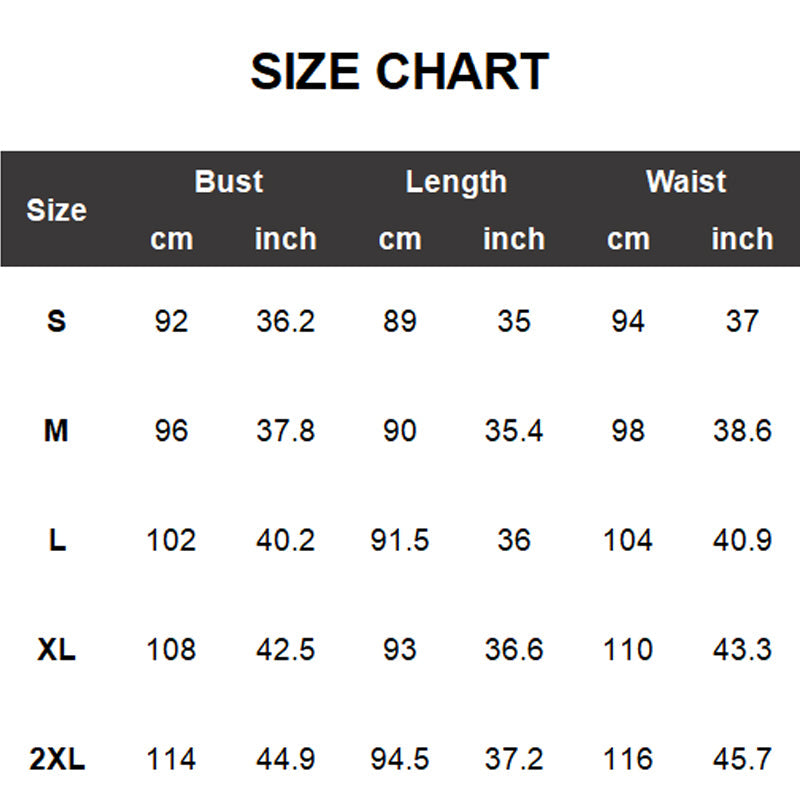Click the 2XL waist inch value 45.7

coord(742,760)
